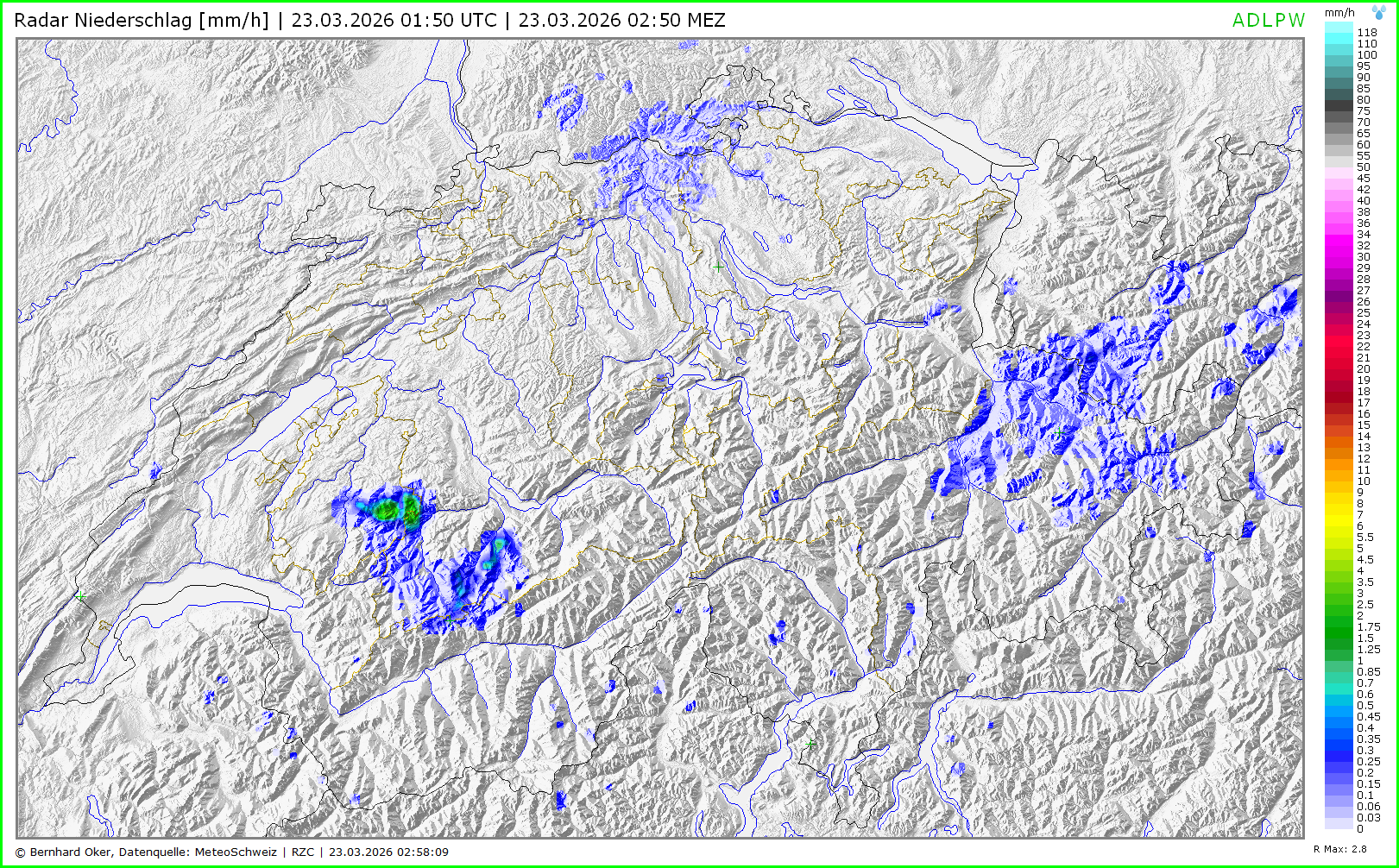
Task: Click the 'Radar Niederschlag [mm/h]' title
Action: pyautogui.click(x=142, y=21)
